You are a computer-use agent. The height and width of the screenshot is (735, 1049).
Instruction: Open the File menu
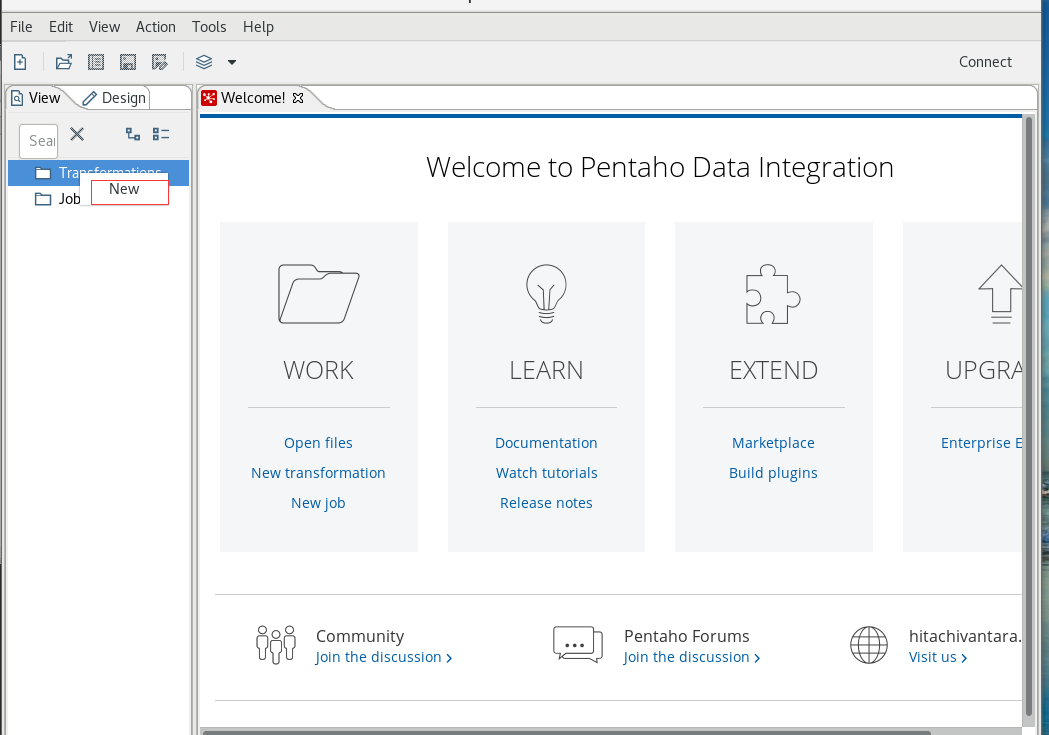(x=21, y=27)
